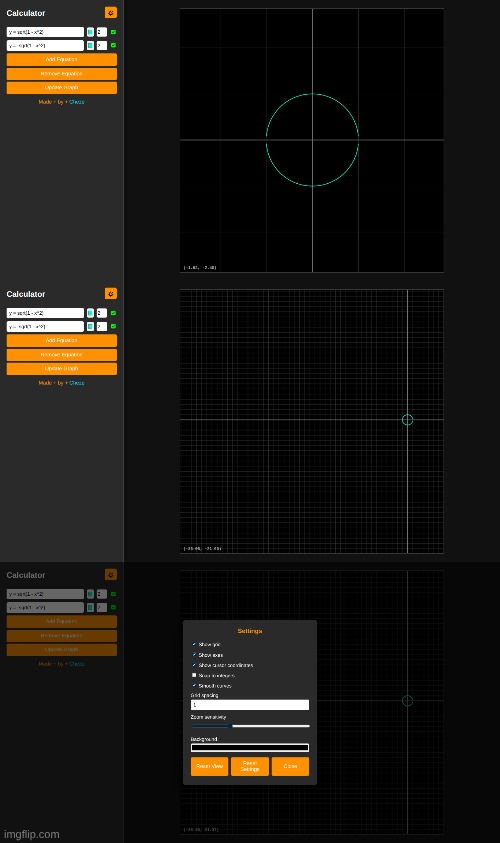Open Cheez link in top screenshot
This screenshot has height=843, width=500.
[76, 102]
